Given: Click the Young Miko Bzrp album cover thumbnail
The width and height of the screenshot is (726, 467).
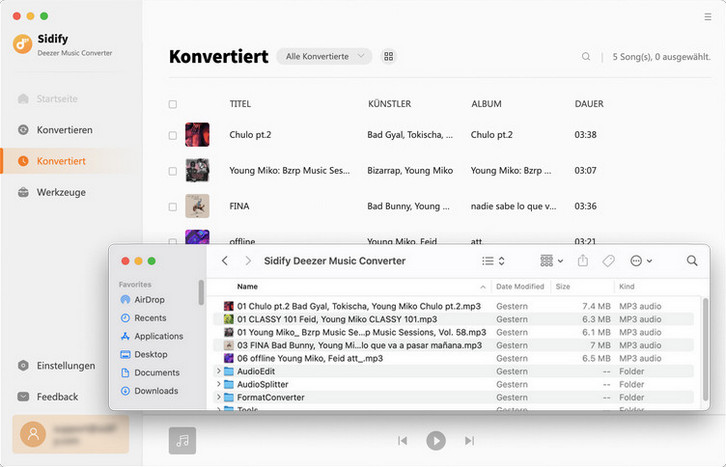Looking at the screenshot, I should click(197, 170).
